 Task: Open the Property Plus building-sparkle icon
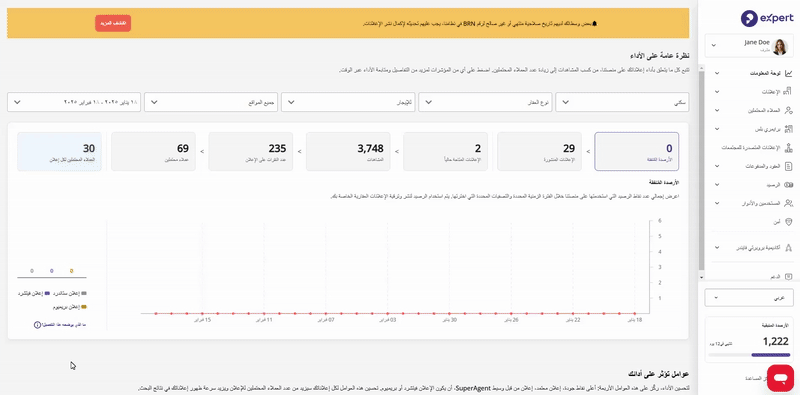(789, 129)
